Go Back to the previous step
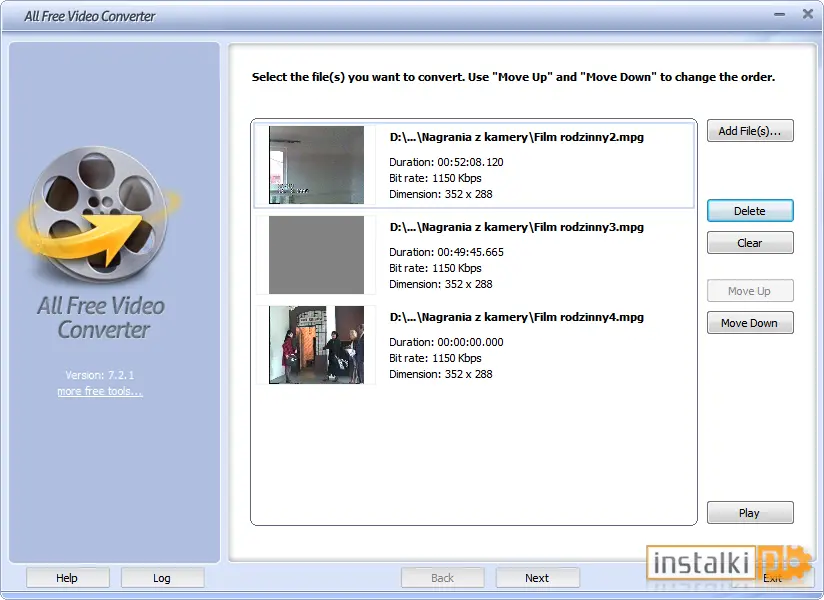The width and height of the screenshot is (824, 600). click(x=442, y=578)
